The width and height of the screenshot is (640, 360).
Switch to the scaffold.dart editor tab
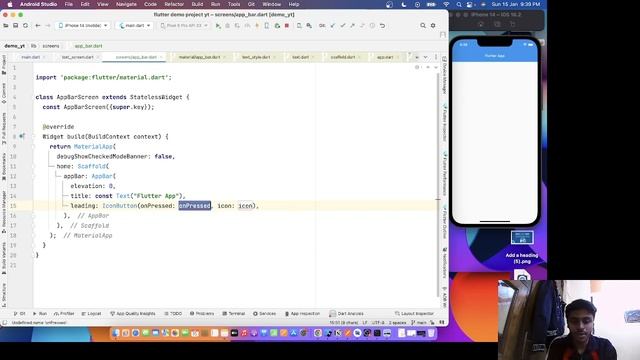tap(343, 57)
